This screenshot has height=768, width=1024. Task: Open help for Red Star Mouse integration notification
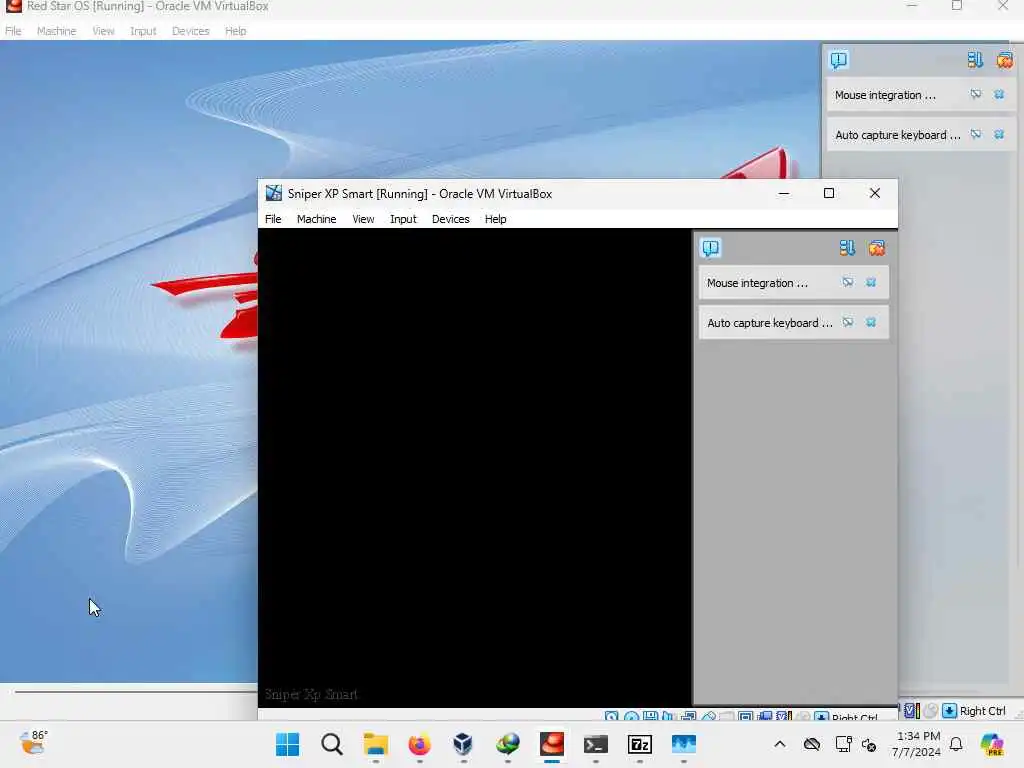(x=976, y=95)
